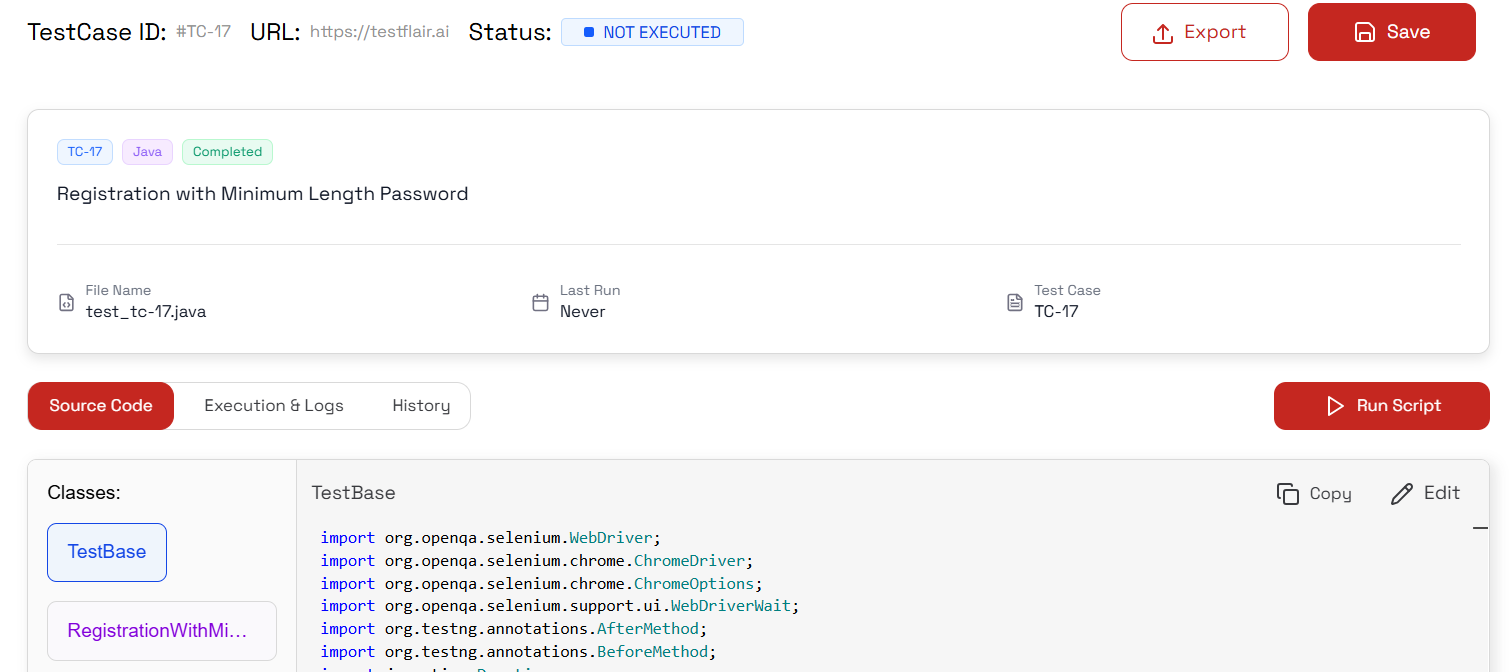Image resolution: width=1509 pixels, height=672 pixels.
Task: Select the TestBase class
Action: point(107,552)
